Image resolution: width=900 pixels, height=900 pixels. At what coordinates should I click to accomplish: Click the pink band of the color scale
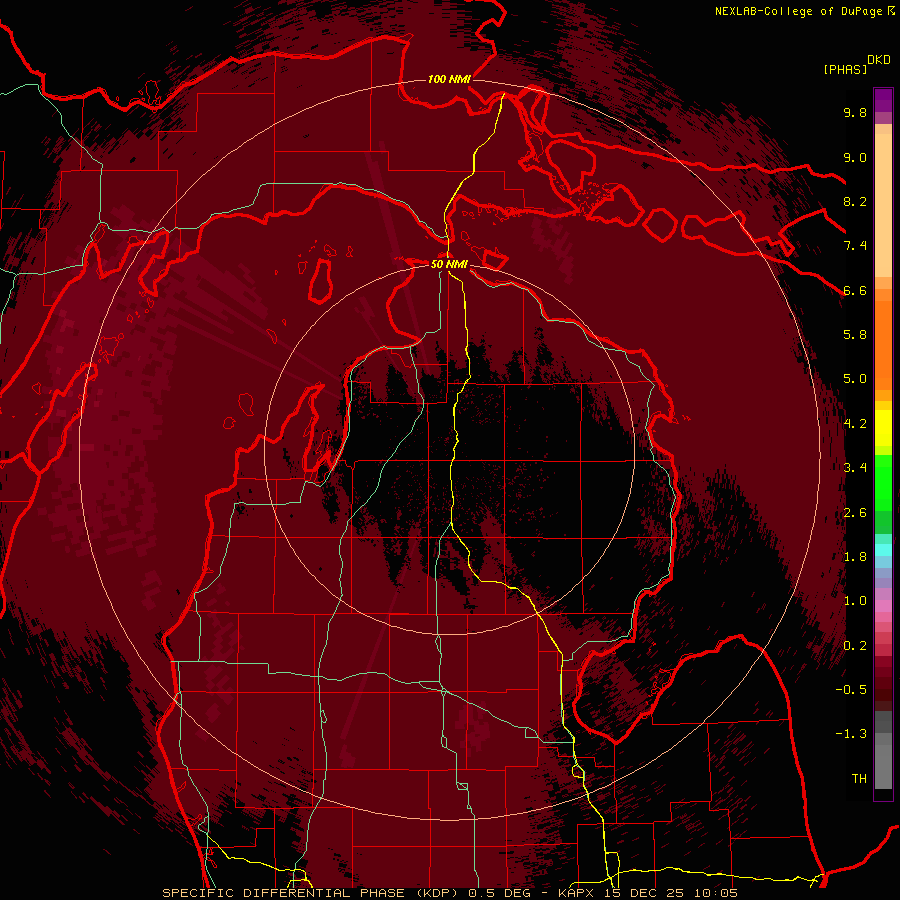pyautogui.click(x=883, y=606)
